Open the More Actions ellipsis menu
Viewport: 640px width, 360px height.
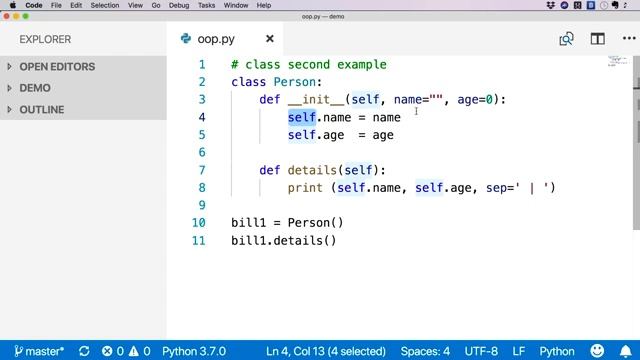[629, 38]
